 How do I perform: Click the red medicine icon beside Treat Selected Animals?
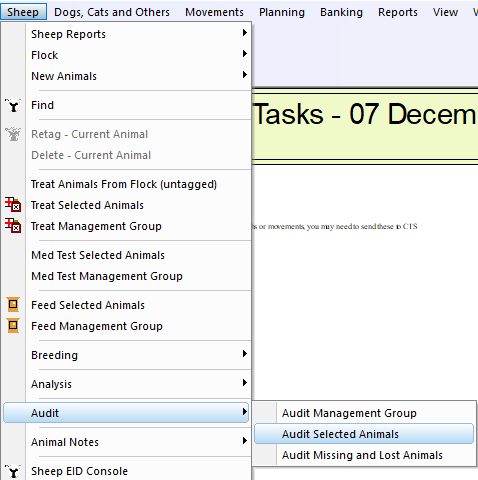click(13, 205)
